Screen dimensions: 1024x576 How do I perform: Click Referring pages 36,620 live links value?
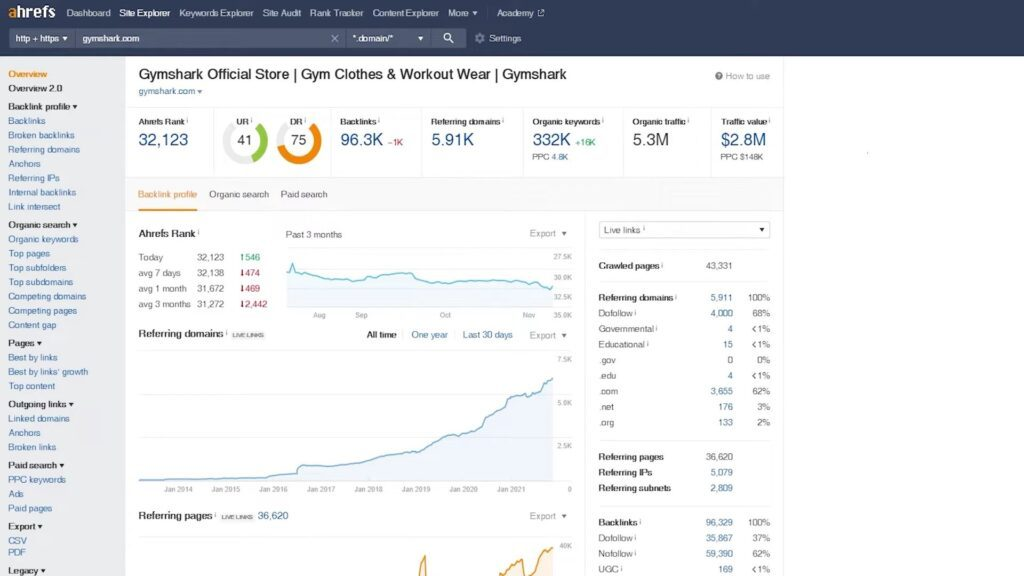(272, 516)
